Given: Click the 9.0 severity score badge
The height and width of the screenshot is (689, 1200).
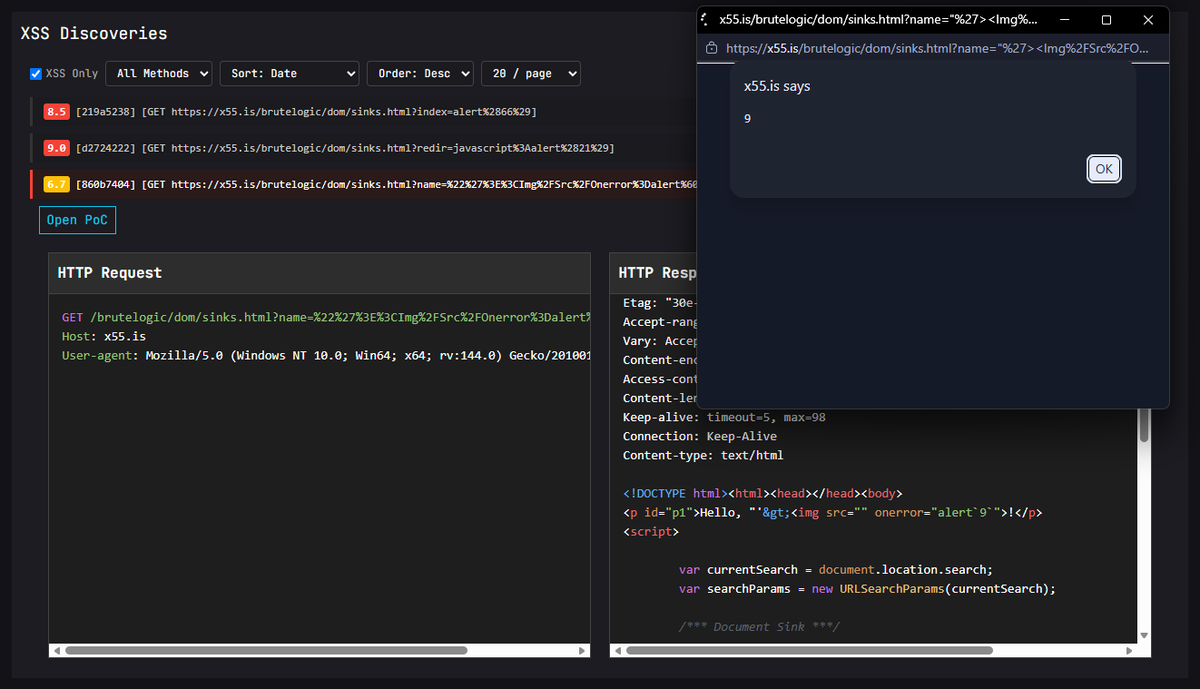Looking at the screenshot, I should point(56,148).
